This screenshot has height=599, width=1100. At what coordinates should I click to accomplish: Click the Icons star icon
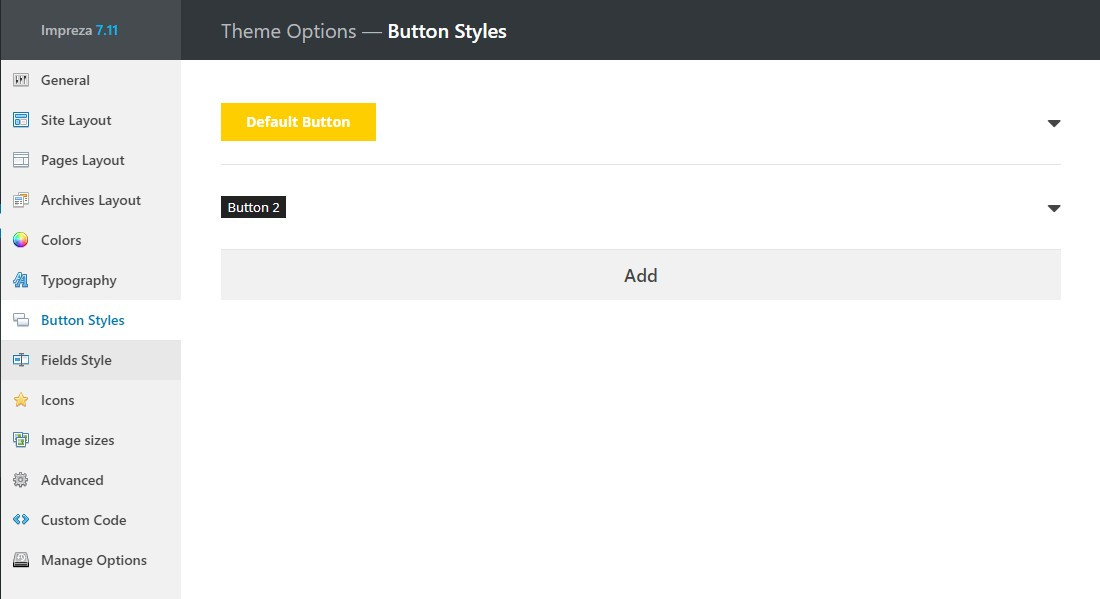tap(21, 400)
